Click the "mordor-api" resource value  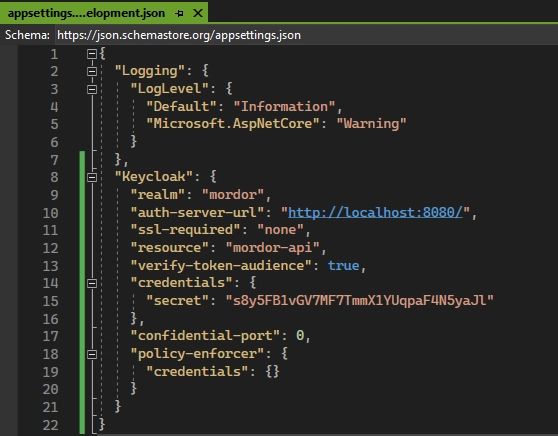point(272,248)
